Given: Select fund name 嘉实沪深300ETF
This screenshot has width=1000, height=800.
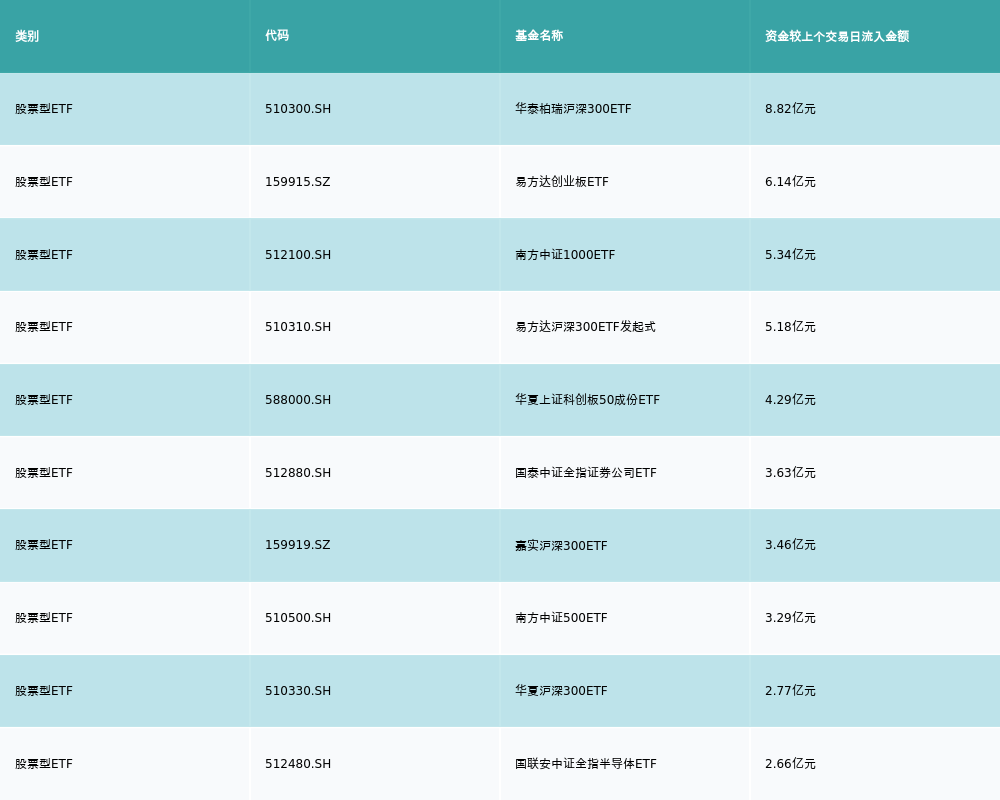Looking at the screenshot, I should tap(561, 546).
